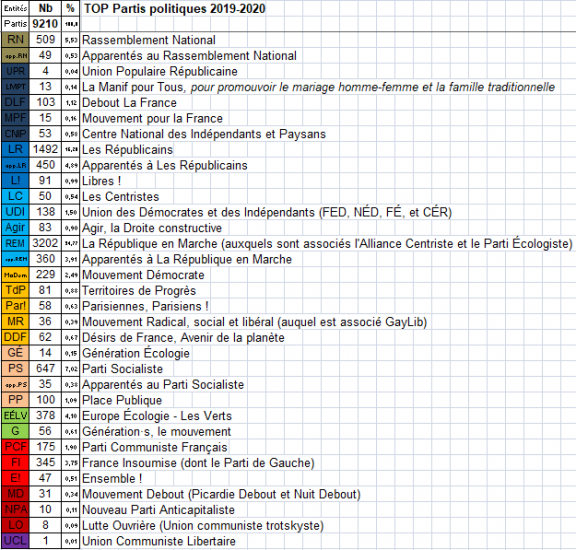
Task: Click the orange MoDem label cell
Action: 15,274
